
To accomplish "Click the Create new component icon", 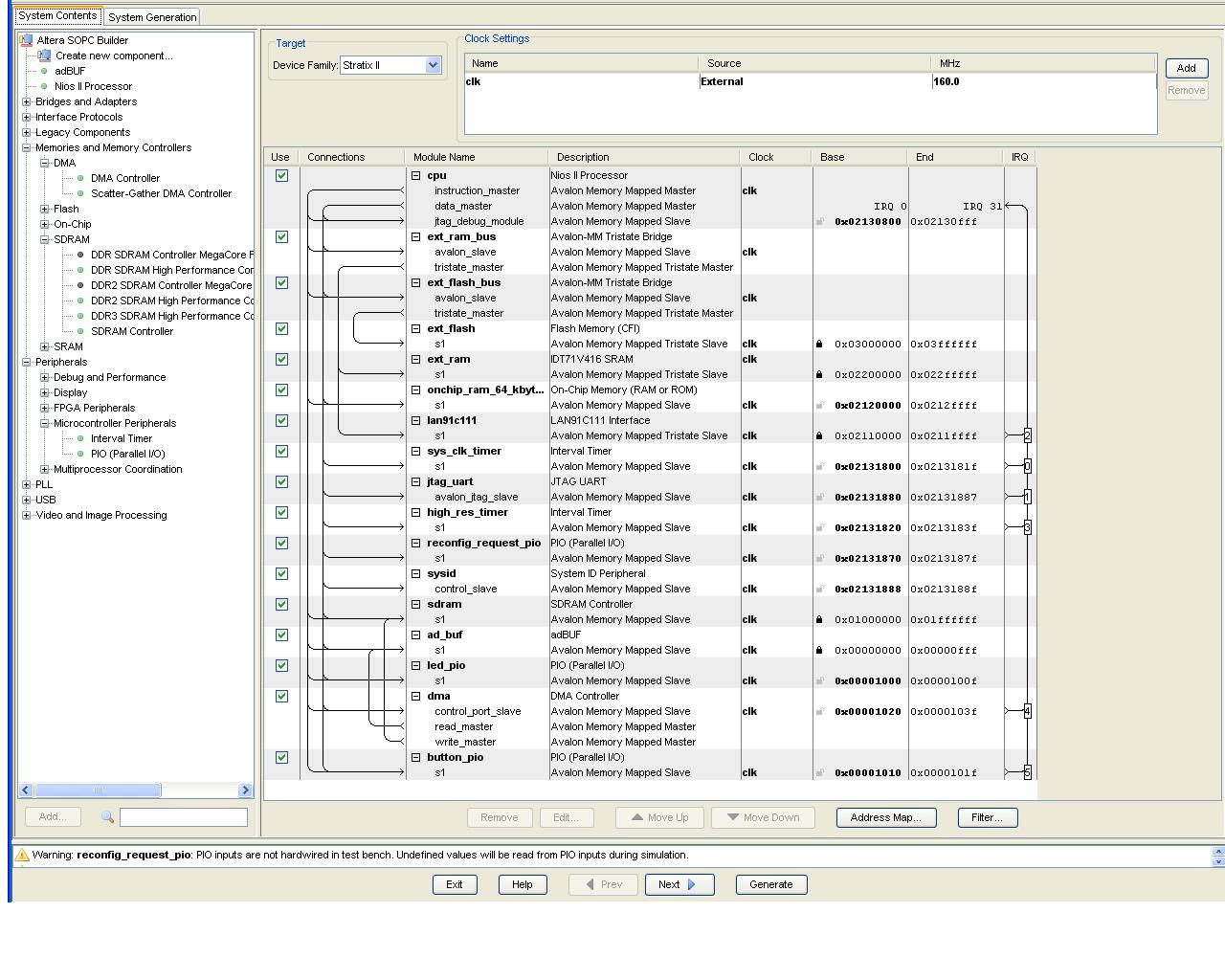I will (44, 56).
